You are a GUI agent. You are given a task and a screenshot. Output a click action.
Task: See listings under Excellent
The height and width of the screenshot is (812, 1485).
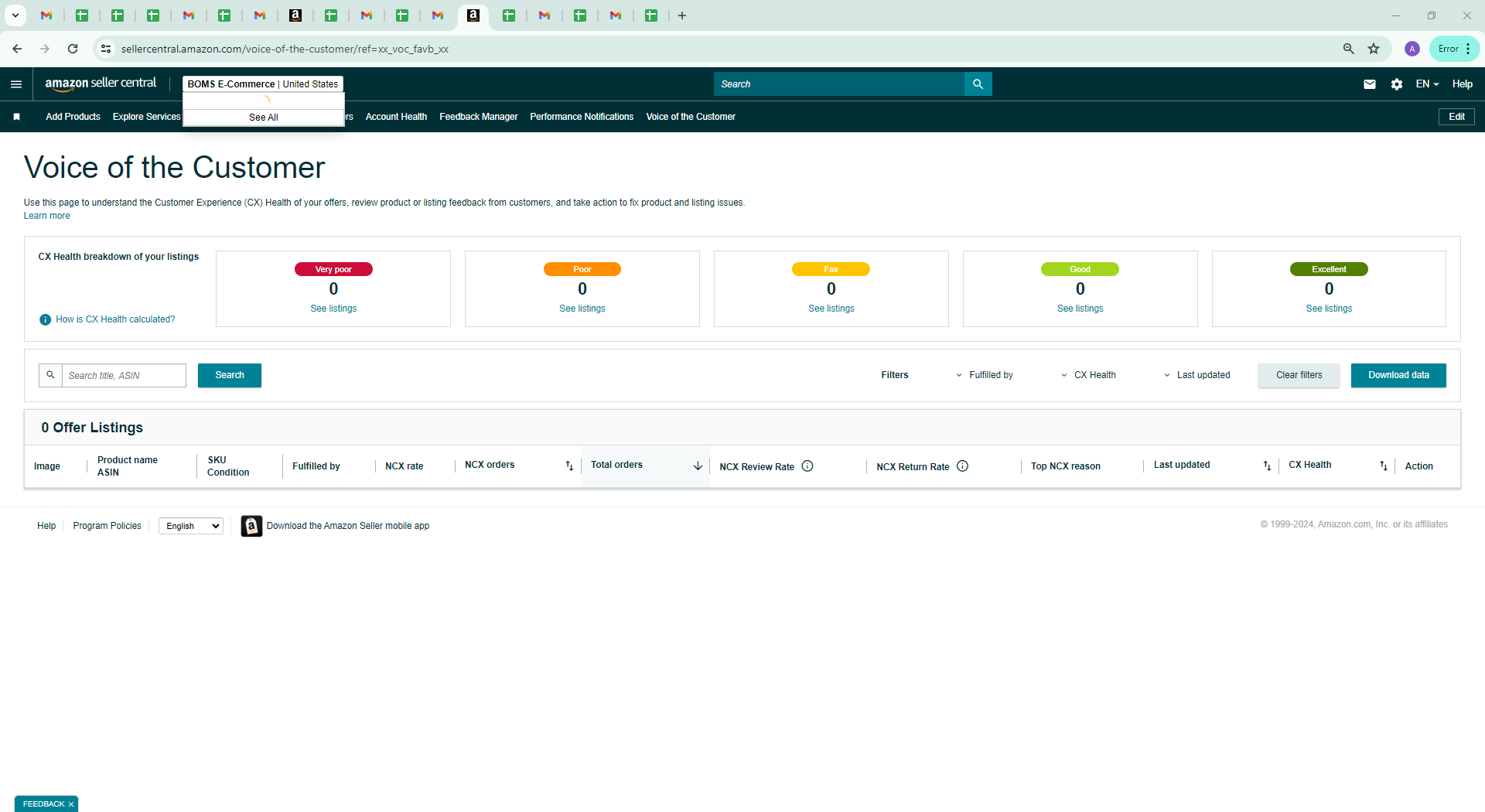pos(1329,309)
